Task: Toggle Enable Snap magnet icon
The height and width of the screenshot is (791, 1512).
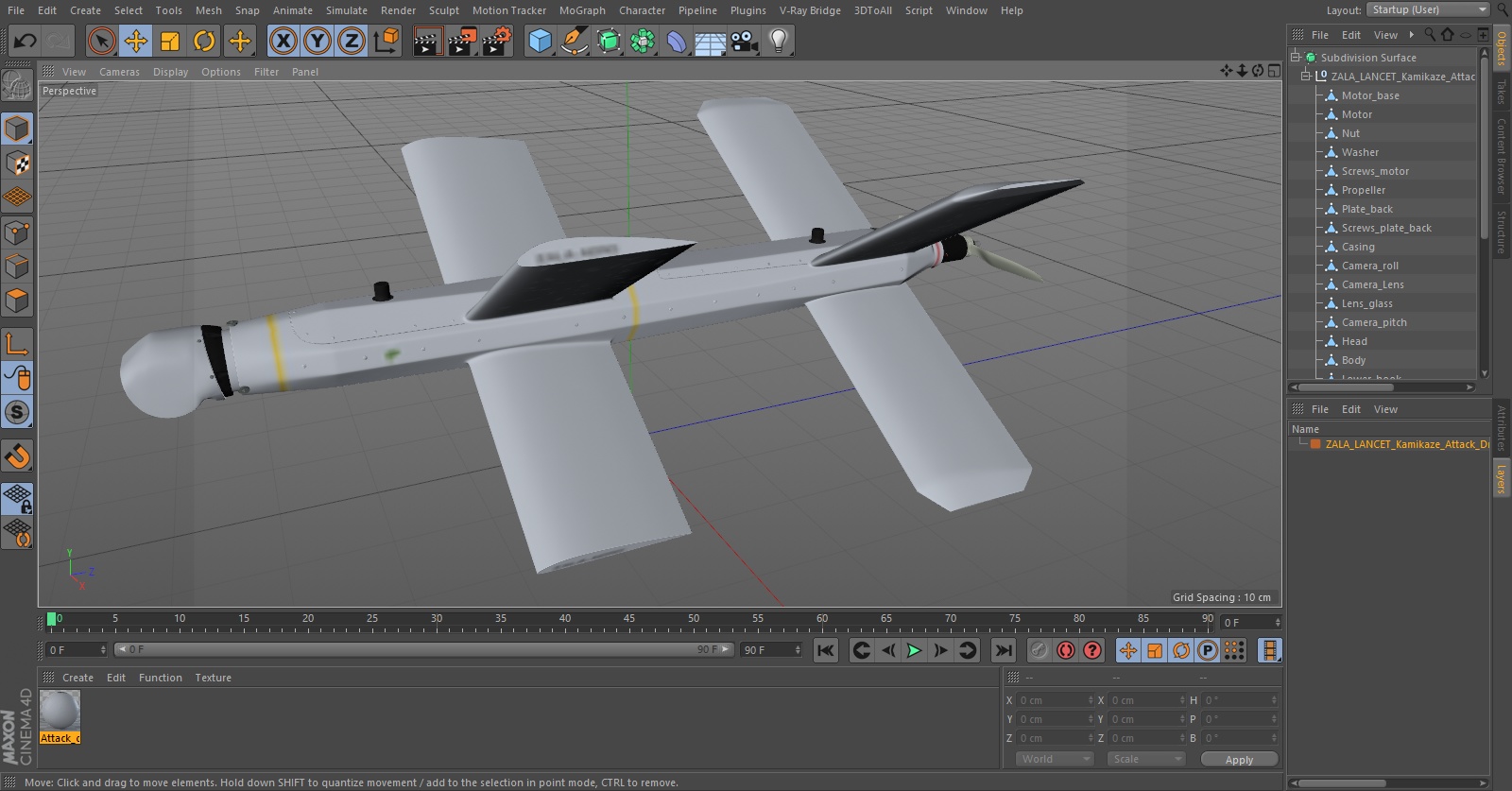Action: (x=18, y=456)
